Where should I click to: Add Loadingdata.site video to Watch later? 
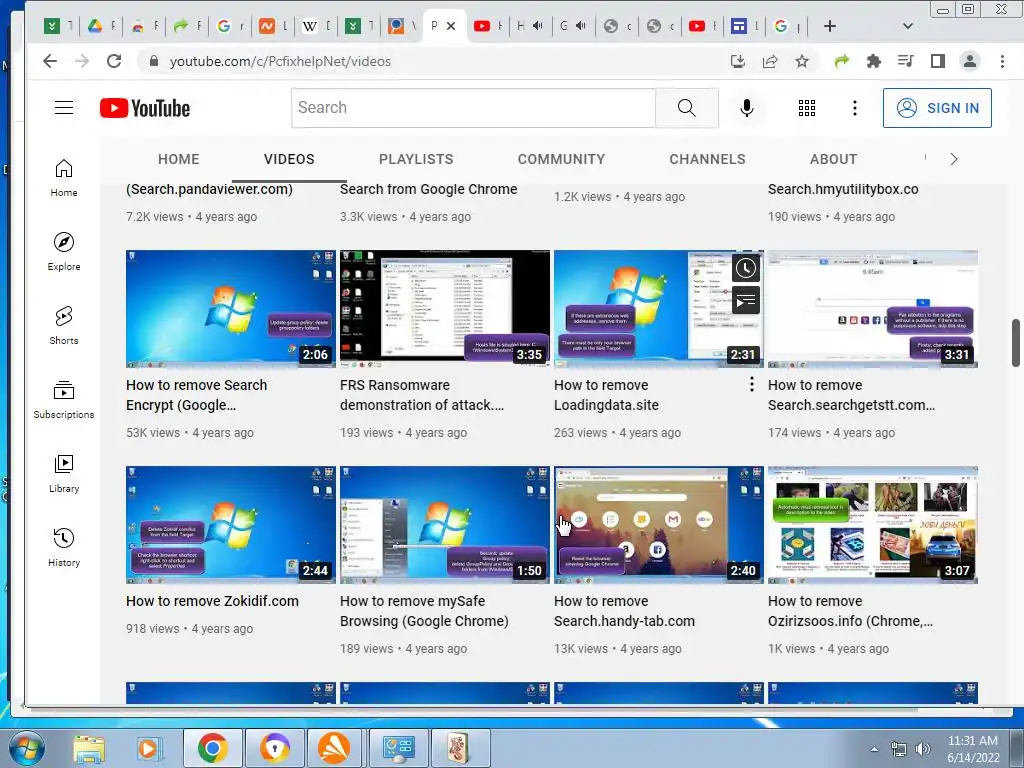pos(746,268)
